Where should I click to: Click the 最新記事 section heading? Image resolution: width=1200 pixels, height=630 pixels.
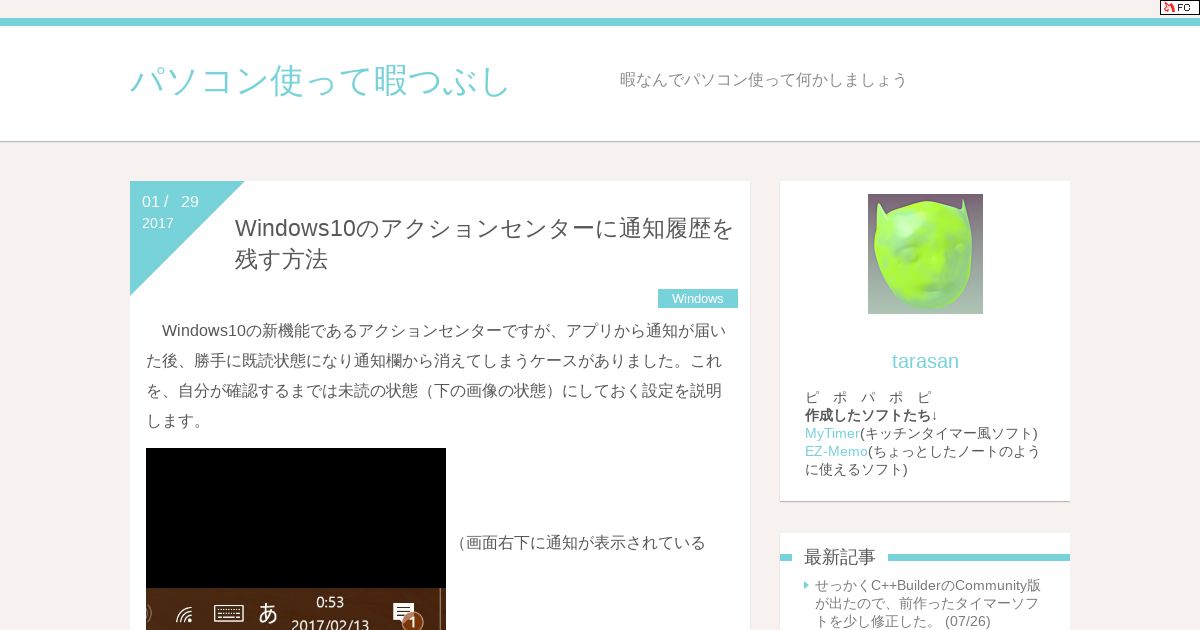pyautogui.click(x=840, y=557)
